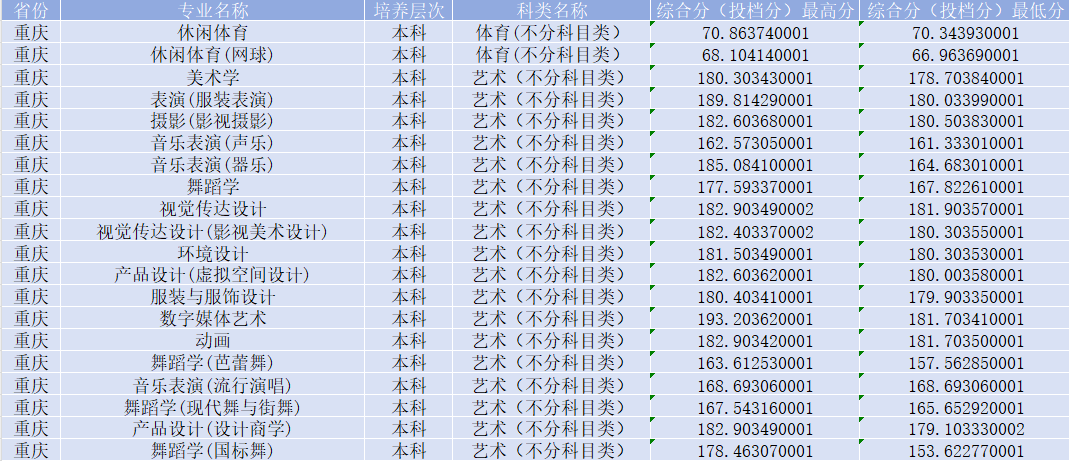Select the 培养层次 header cell
This screenshot has width=1069, height=461.
pos(408,10)
